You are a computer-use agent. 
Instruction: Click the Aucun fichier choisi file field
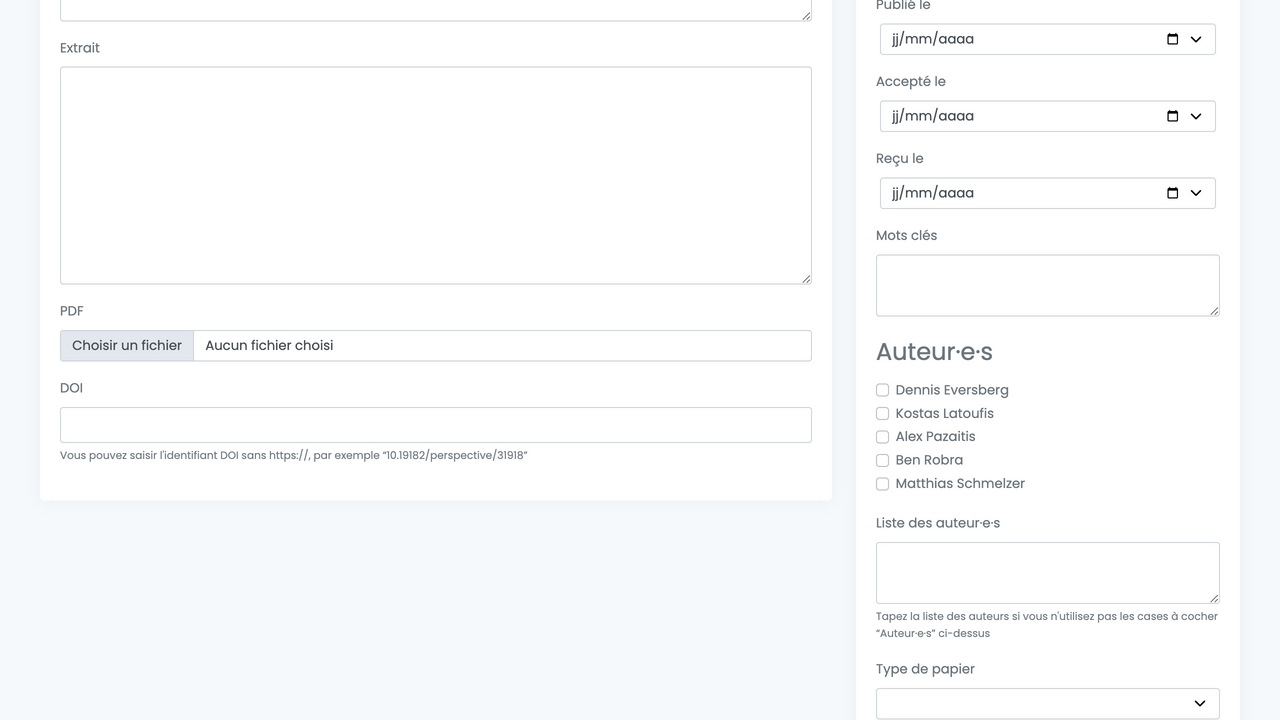coord(500,346)
